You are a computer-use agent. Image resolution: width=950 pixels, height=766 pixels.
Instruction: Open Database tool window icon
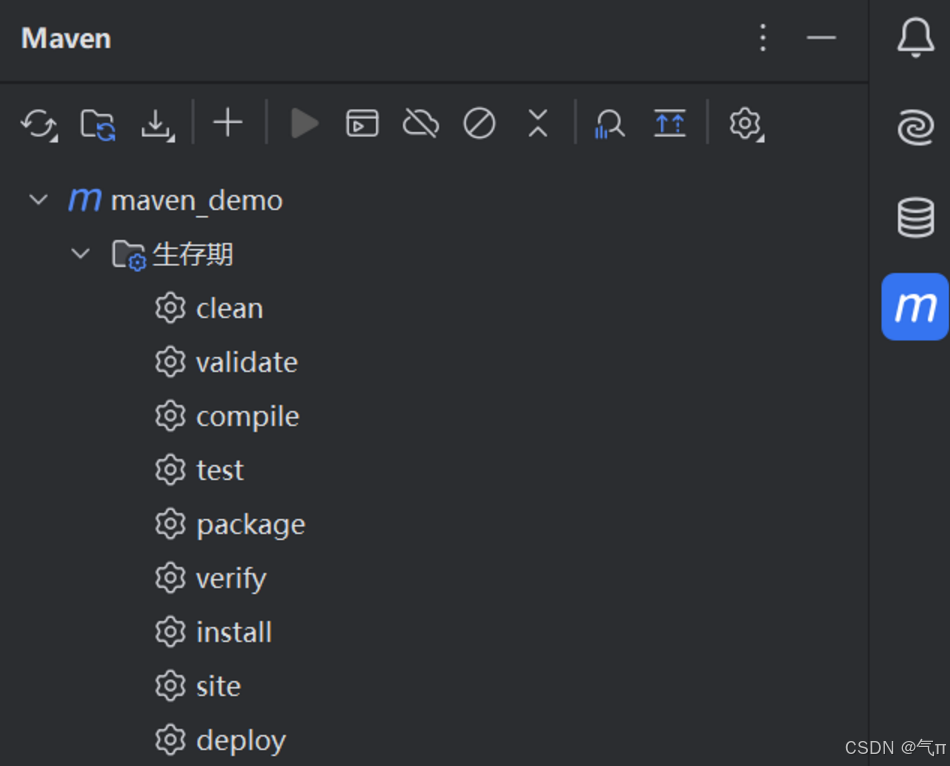(915, 218)
